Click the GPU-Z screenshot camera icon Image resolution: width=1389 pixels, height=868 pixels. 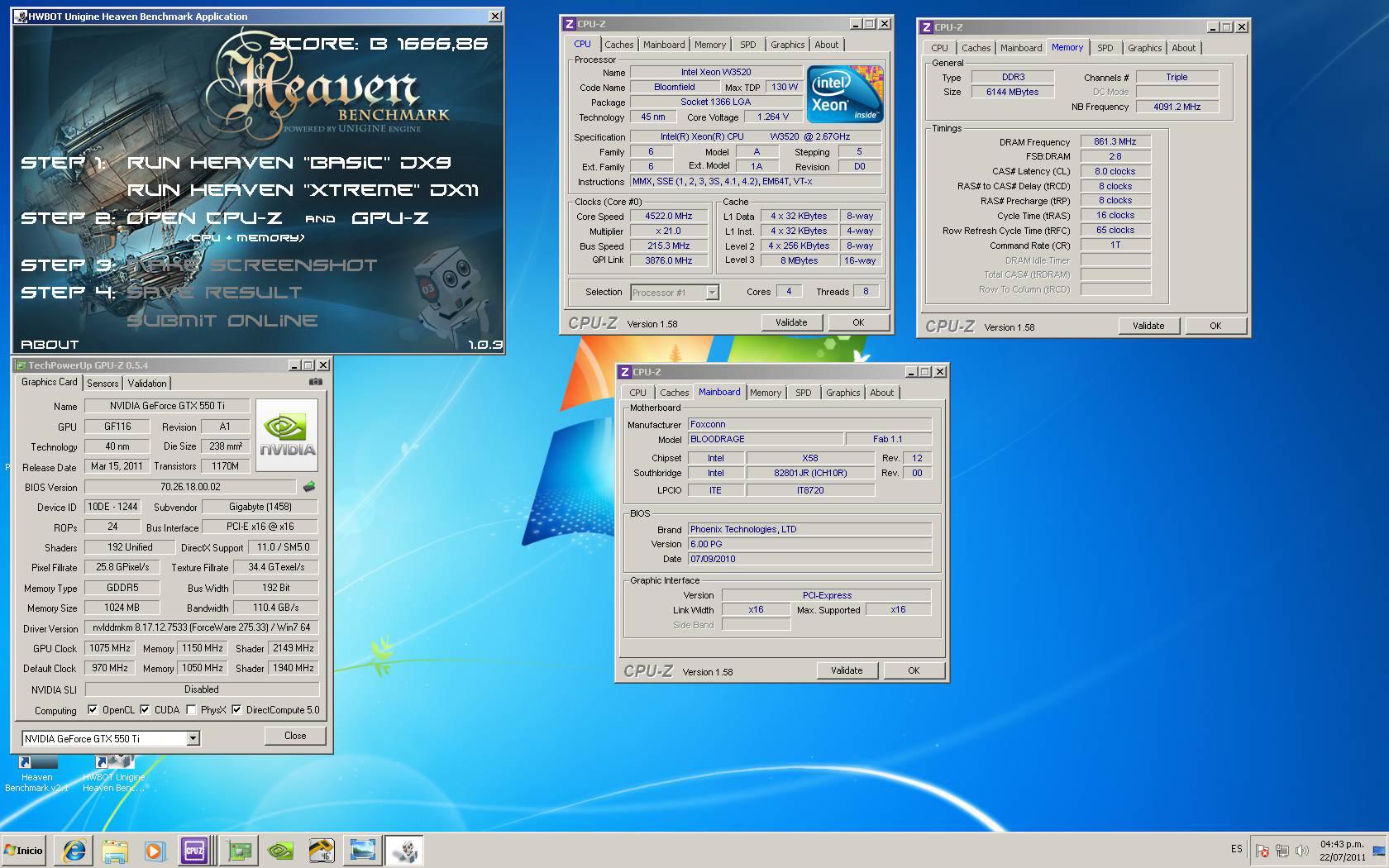coord(315,382)
